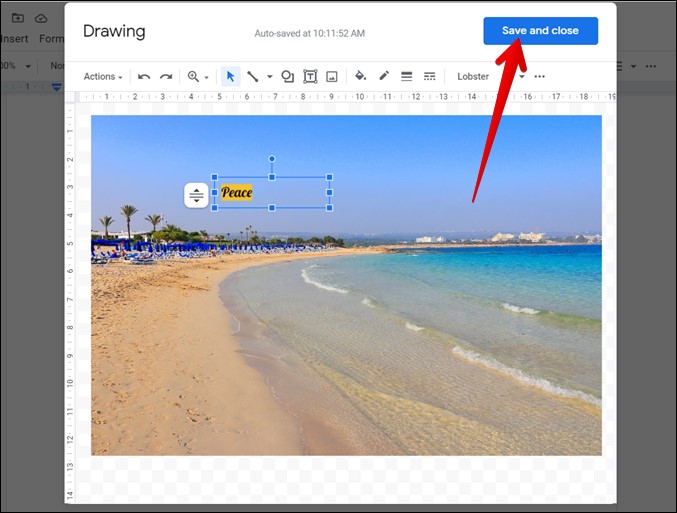
Task: Open the Insert menu in the Docs window
Action: 14,39
